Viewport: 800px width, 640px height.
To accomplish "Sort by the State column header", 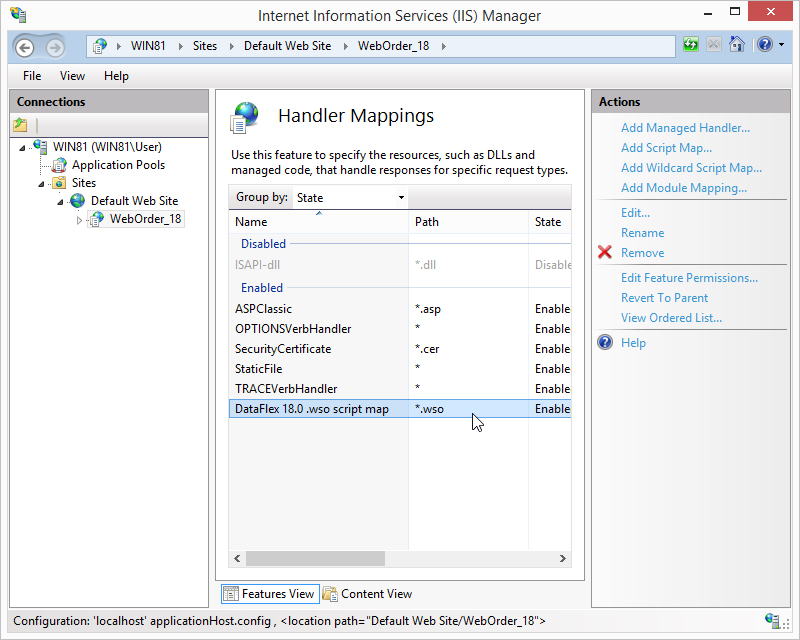I will click(550, 221).
